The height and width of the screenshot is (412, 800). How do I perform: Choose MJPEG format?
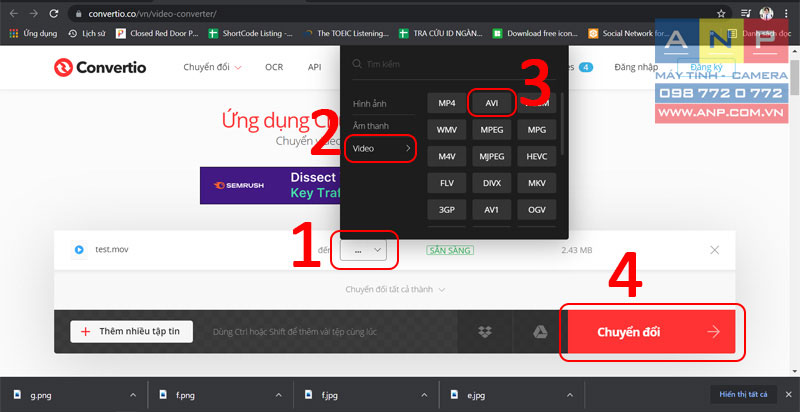click(491, 157)
